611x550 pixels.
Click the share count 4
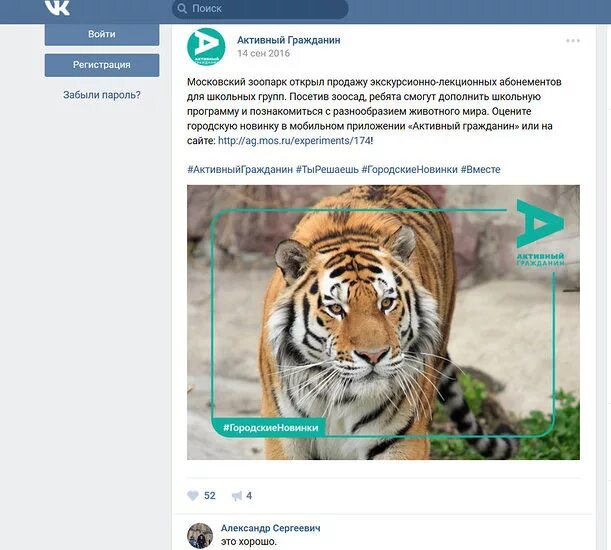pyautogui.click(x=249, y=495)
